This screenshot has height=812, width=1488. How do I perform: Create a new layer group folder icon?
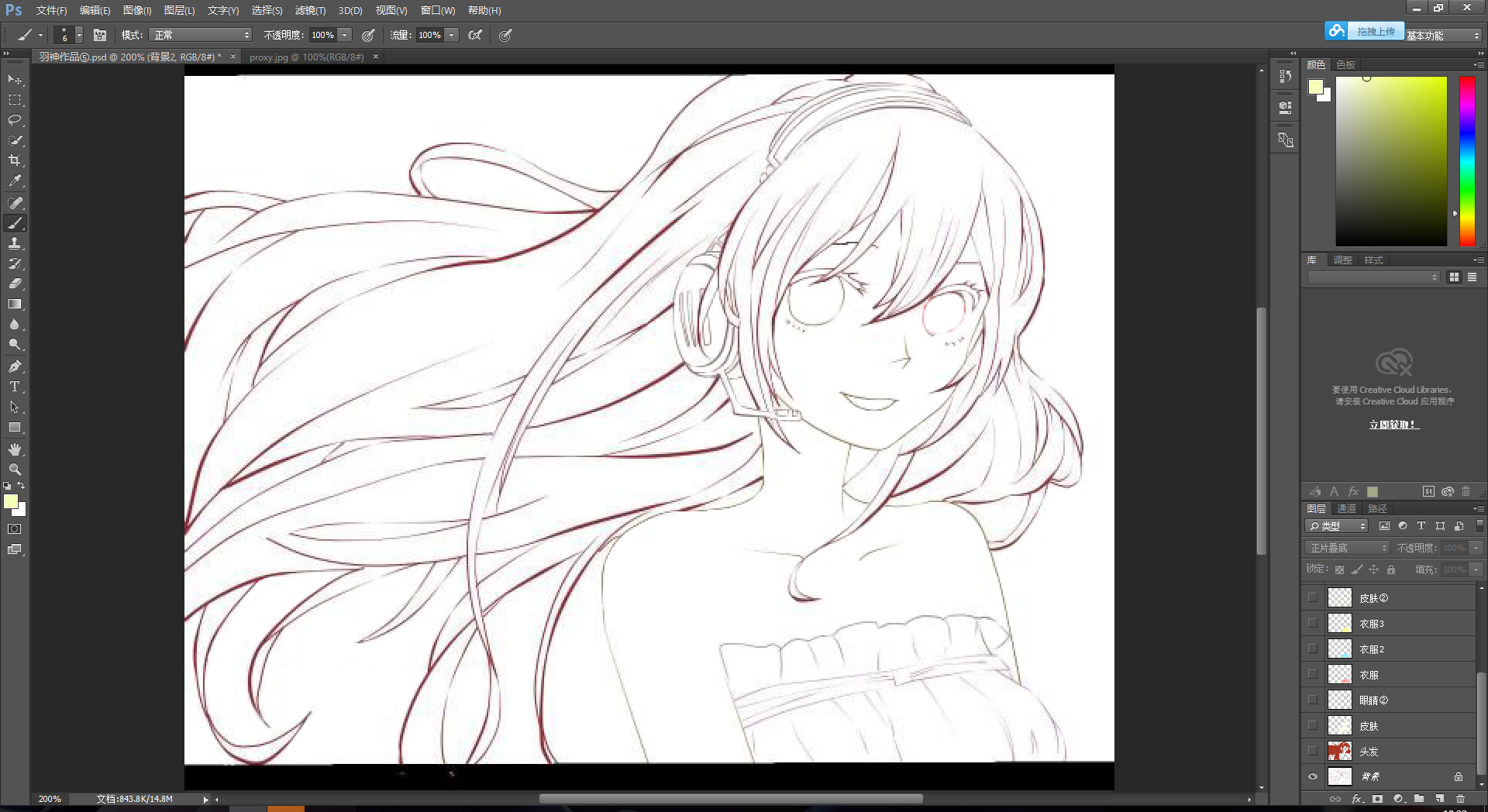tap(1418, 799)
